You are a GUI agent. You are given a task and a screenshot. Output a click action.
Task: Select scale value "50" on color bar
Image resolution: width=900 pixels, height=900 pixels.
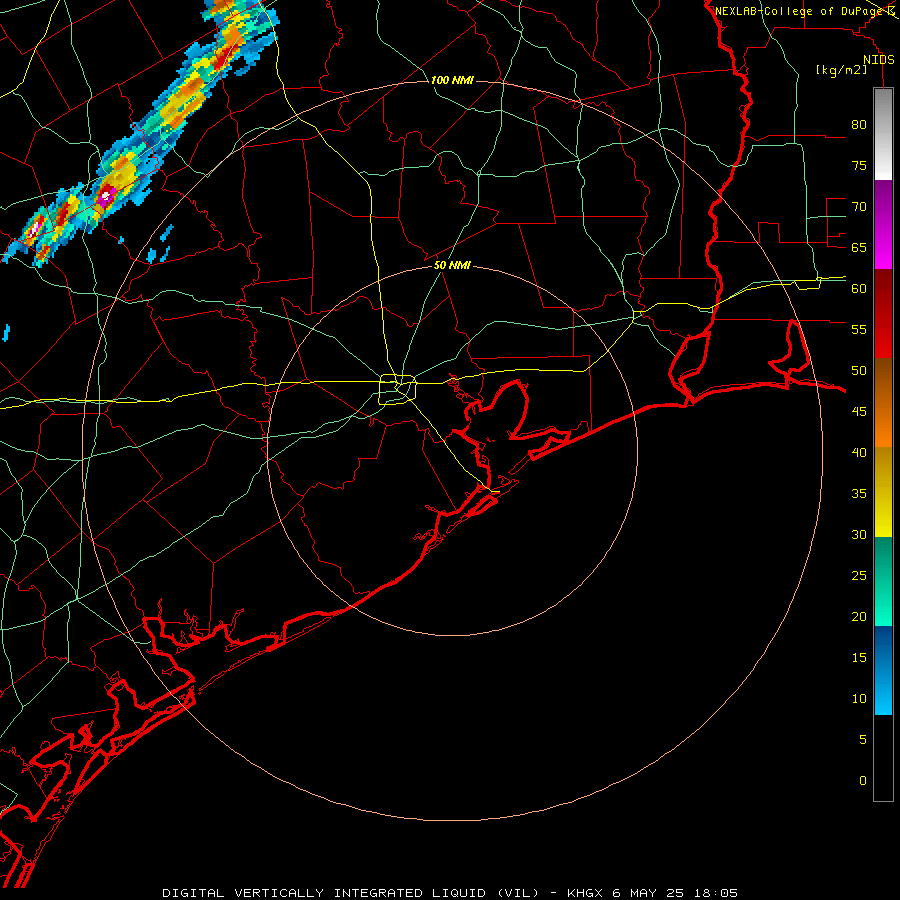coord(859,371)
